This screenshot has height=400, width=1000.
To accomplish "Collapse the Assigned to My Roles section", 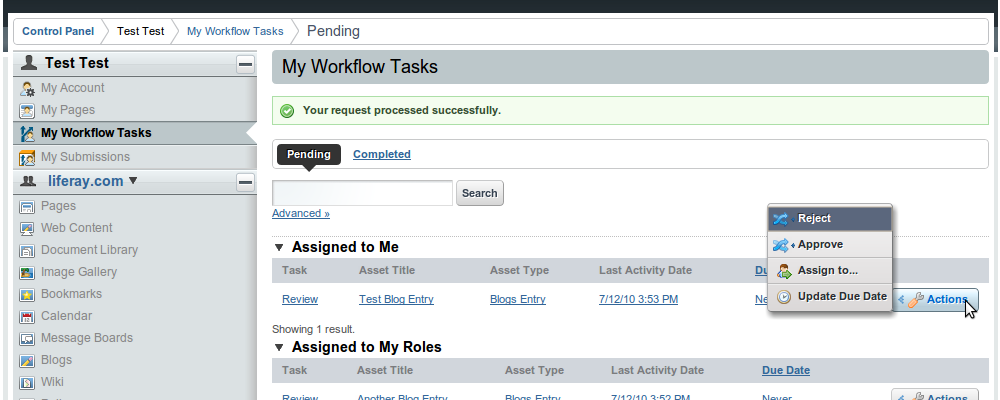I will tap(280, 348).
